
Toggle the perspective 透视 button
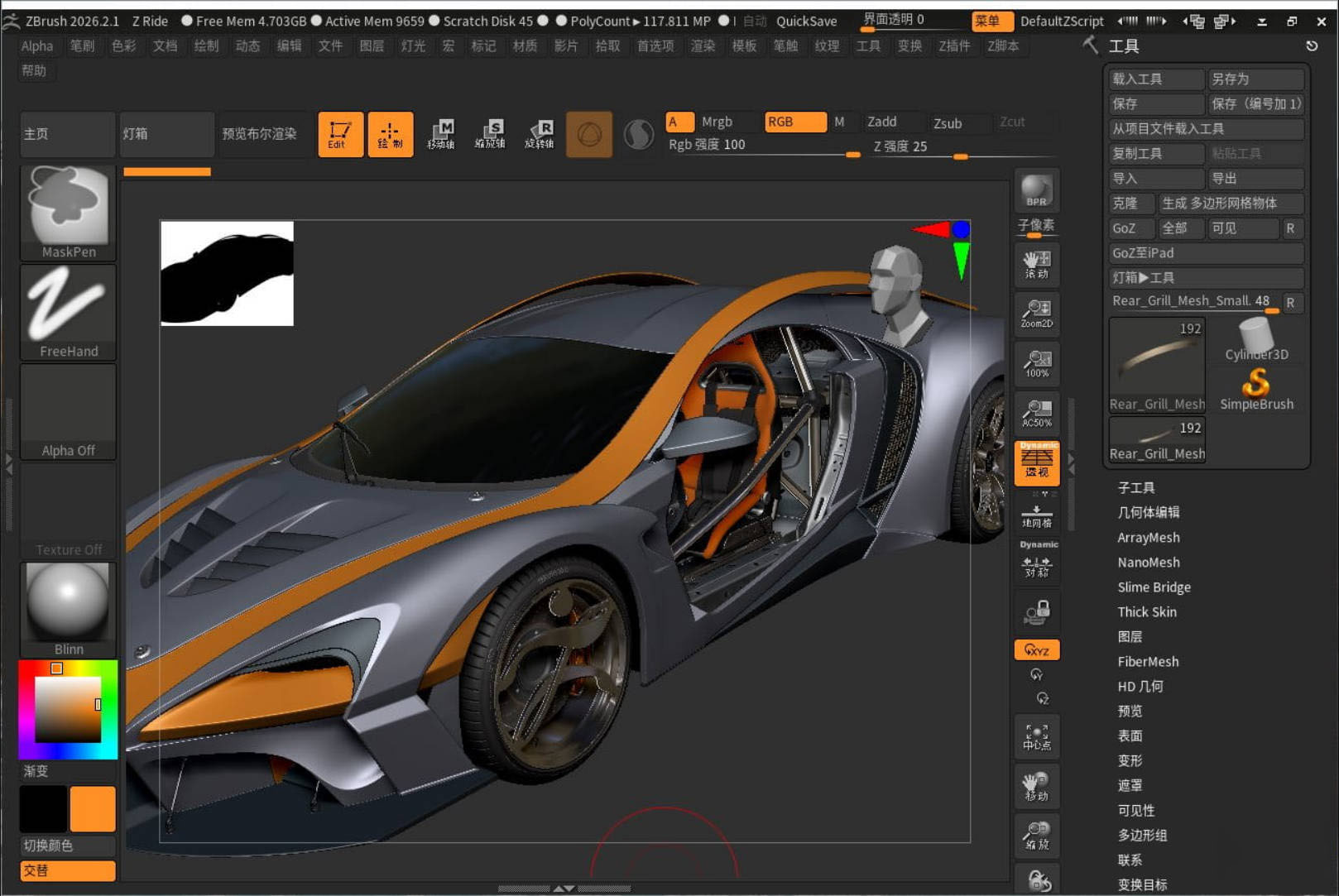click(1036, 462)
